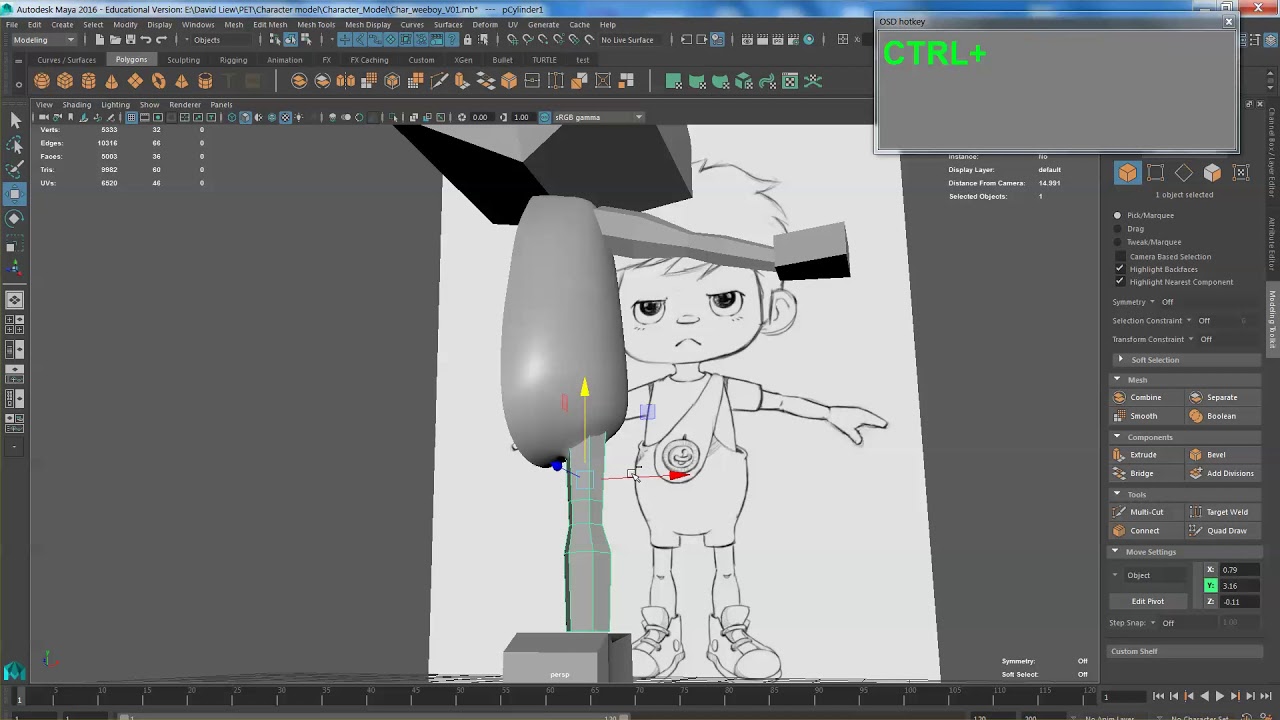1280x720 pixels.
Task: Select the Move tool in toolbox
Action: pos(15,193)
